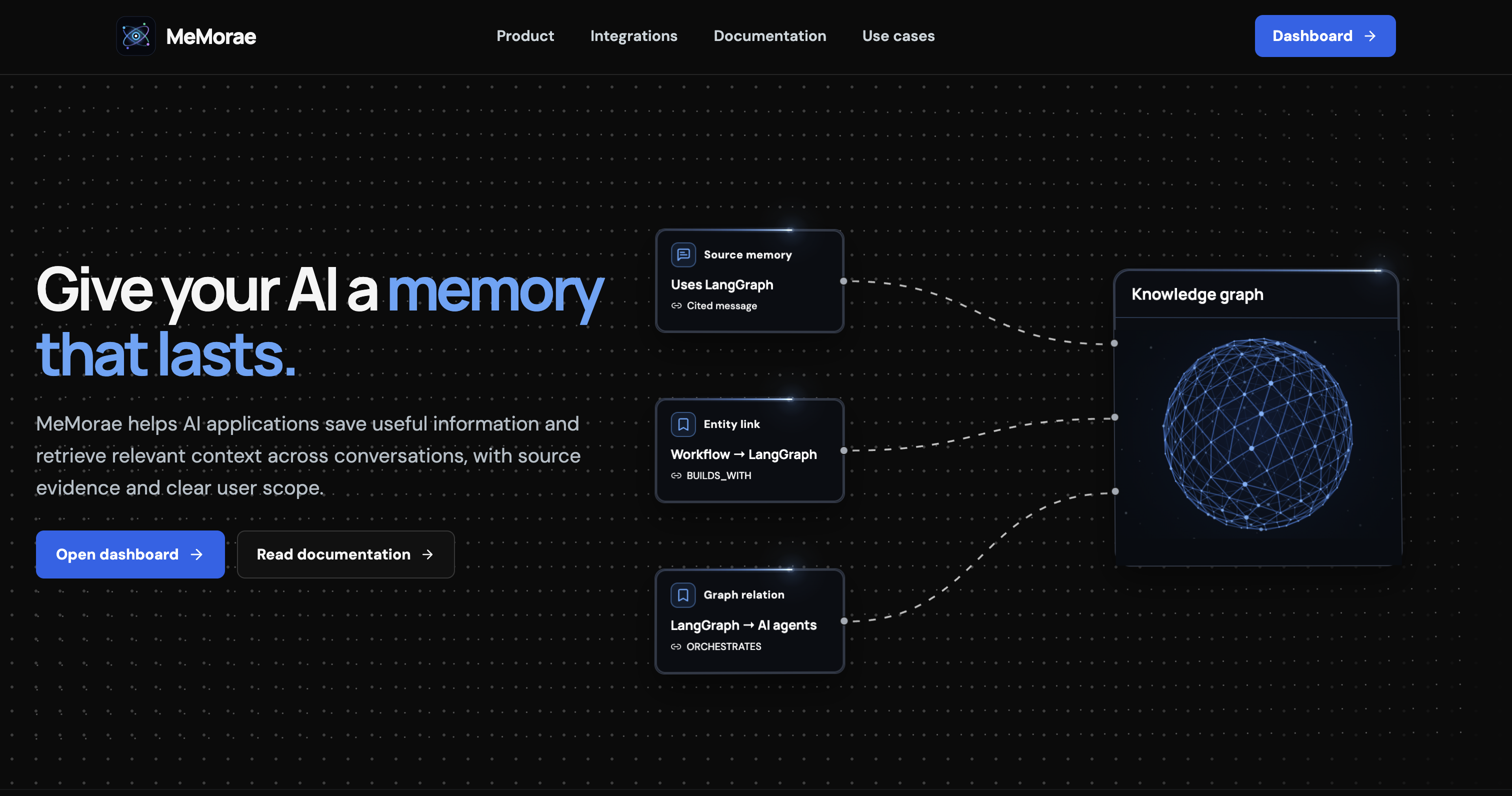Click the 'Graph relation' card title
Screen dimensions: 1512x796
[743, 594]
